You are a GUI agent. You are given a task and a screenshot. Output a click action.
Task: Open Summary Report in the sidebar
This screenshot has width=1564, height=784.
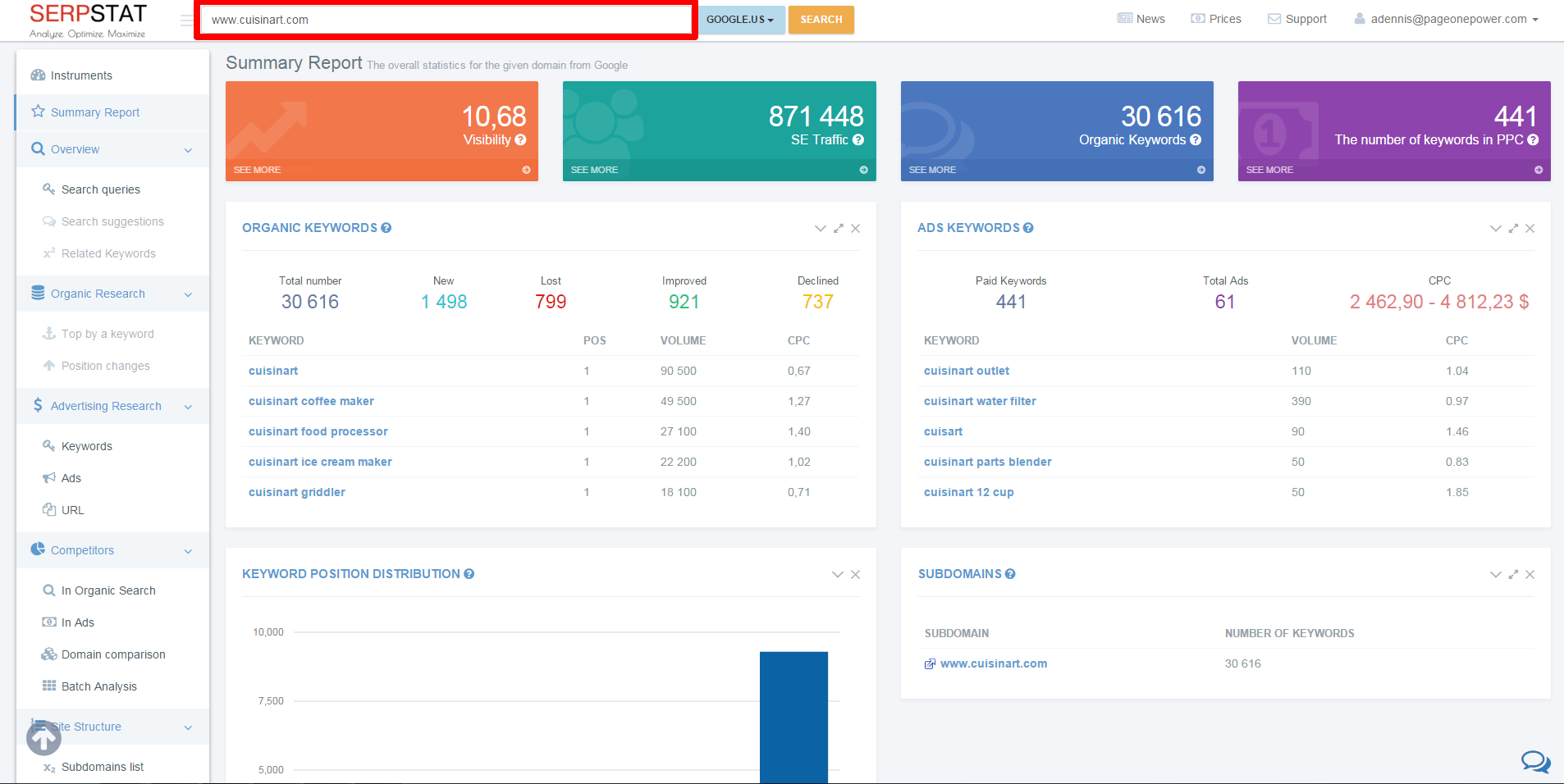(x=95, y=112)
